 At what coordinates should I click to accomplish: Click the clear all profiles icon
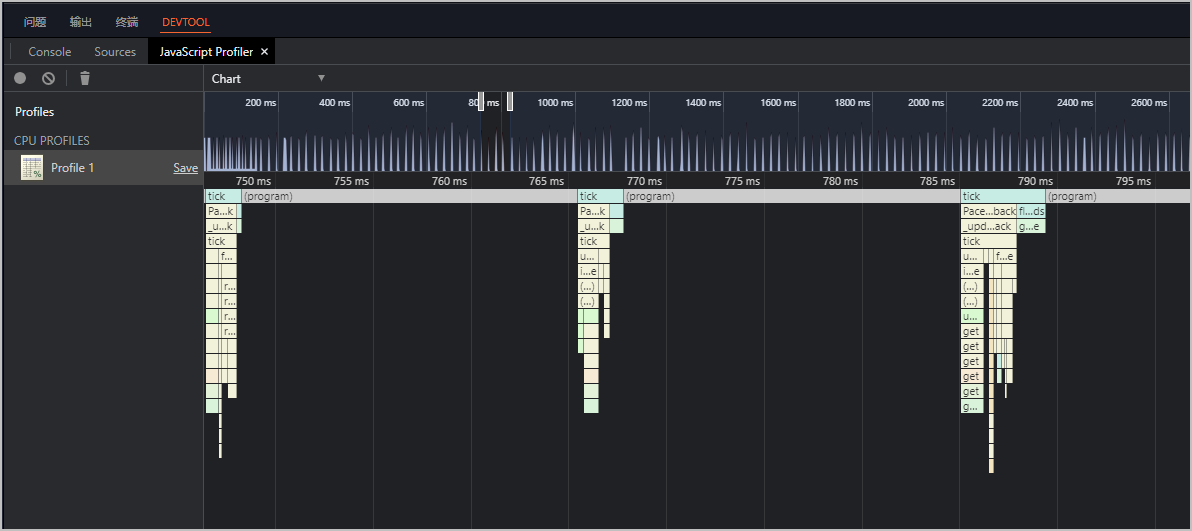point(49,78)
